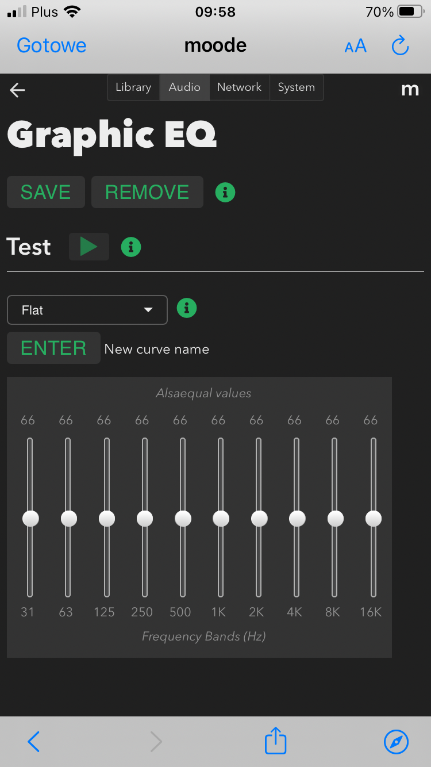The height and width of the screenshot is (767, 431).
Task: Switch to the Library tab
Action: click(133, 88)
